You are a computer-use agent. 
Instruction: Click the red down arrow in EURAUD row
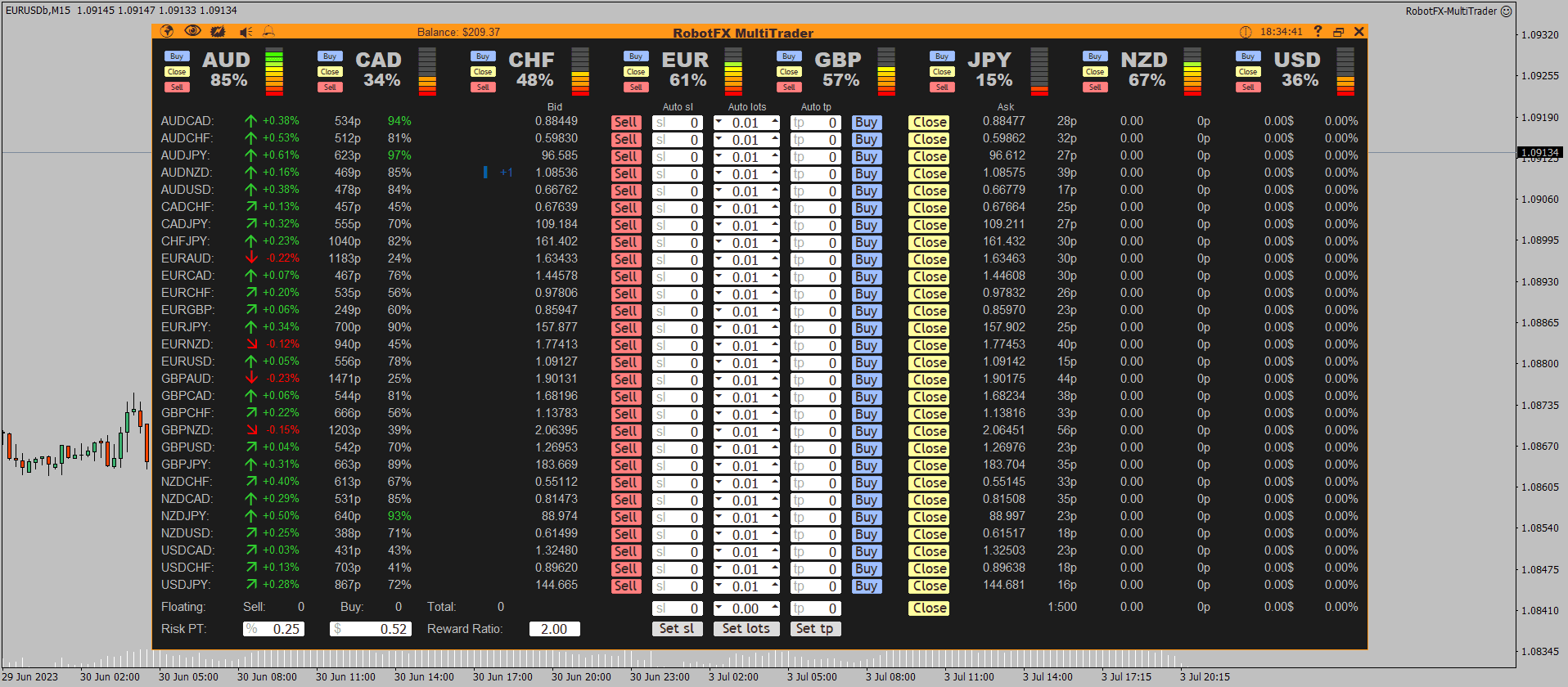(x=251, y=258)
